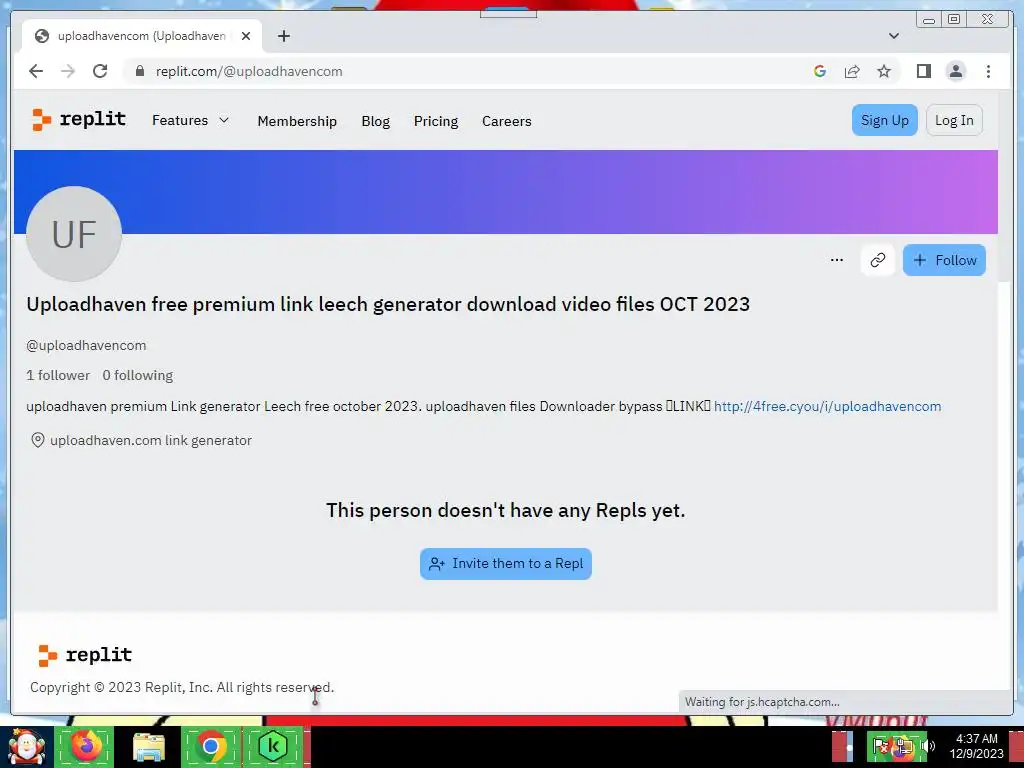The width and height of the screenshot is (1024, 768).
Task: Click the footer Replit logo
Action: tap(85, 655)
